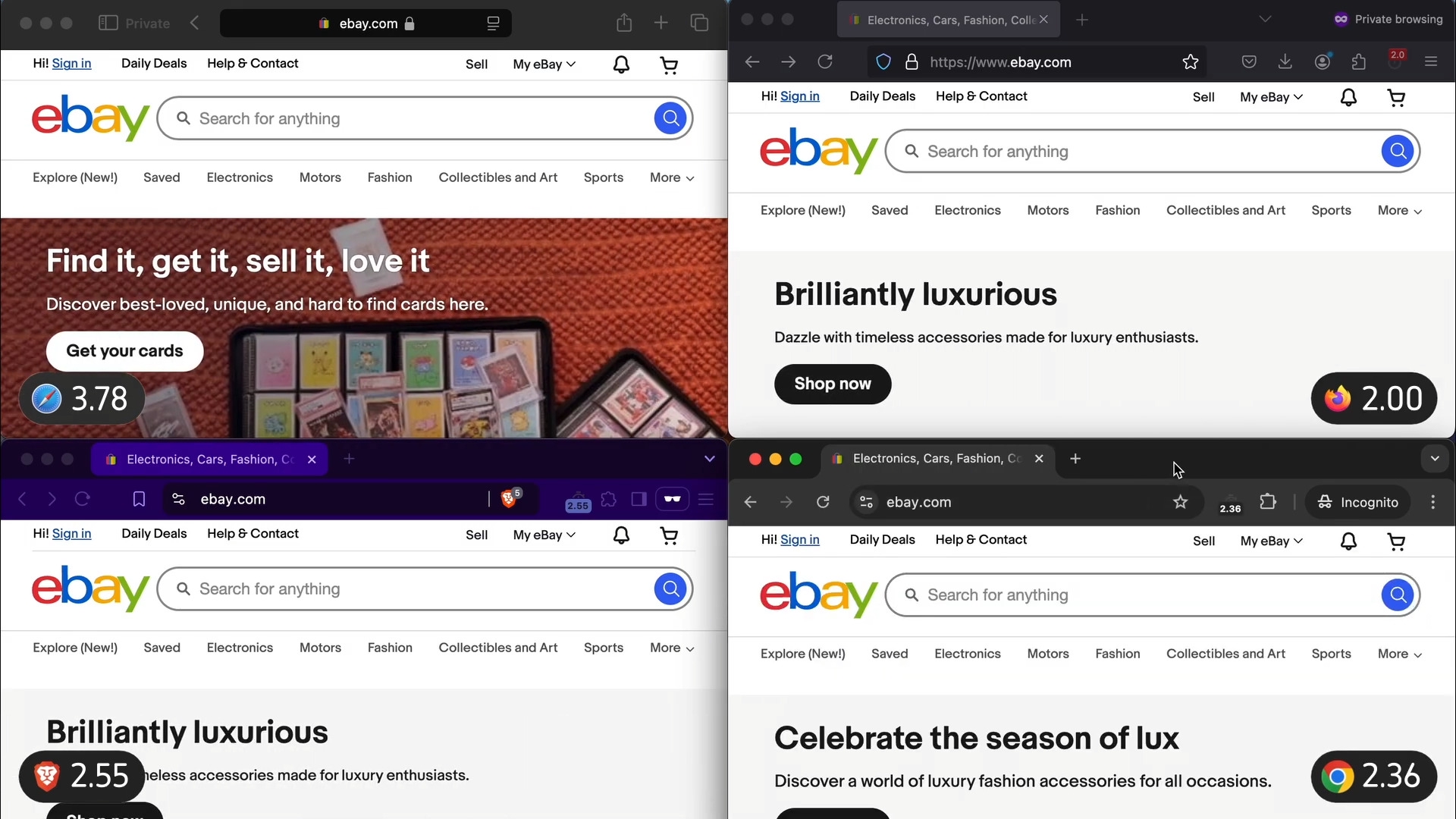Image resolution: width=1456 pixels, height=819 pixels.
Task: Open cart icon in Chrome eBay page
Action: 1396,541
